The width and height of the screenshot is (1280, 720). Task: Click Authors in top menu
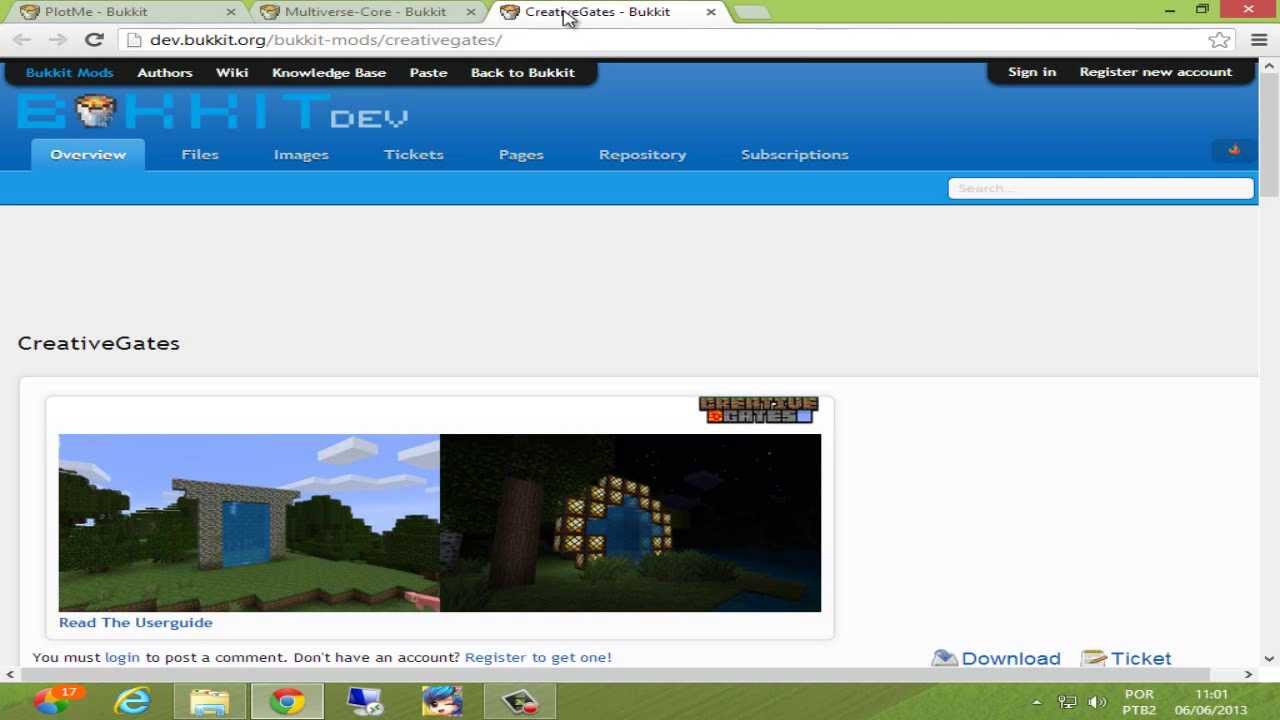164,72
